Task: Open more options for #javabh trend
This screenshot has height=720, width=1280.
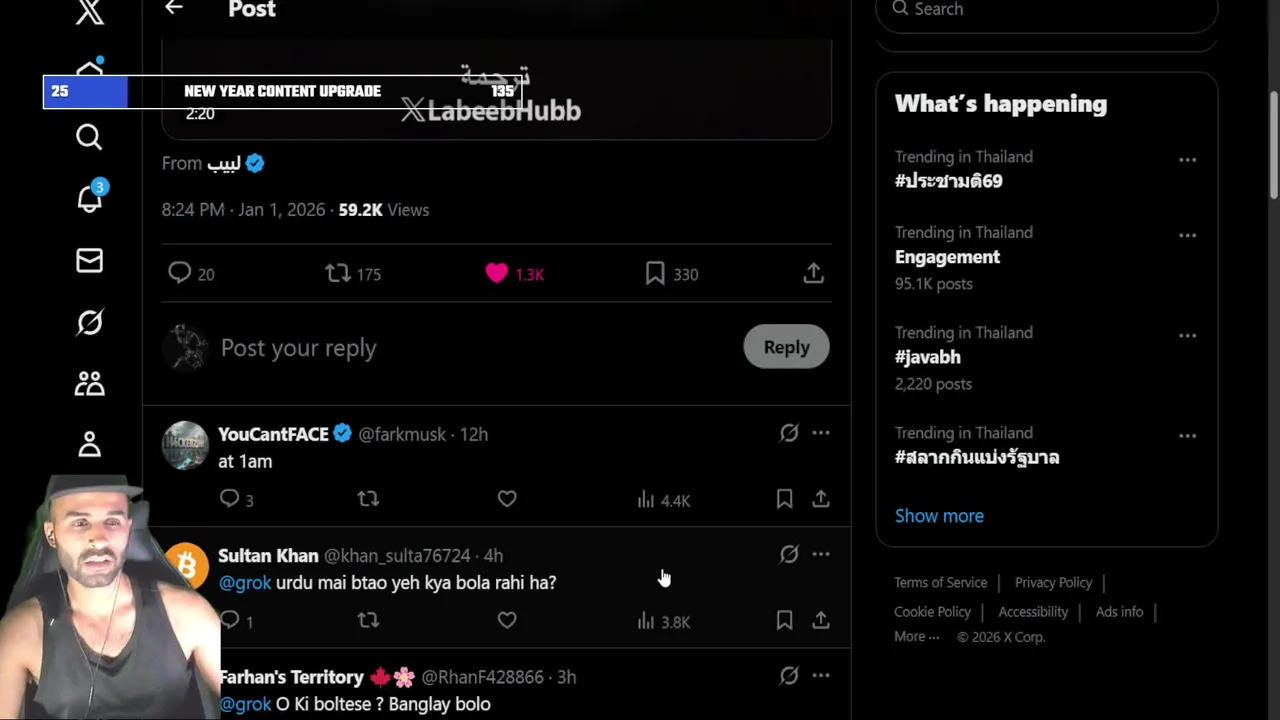Action: pyautogui.click(x=1187, y=336)
